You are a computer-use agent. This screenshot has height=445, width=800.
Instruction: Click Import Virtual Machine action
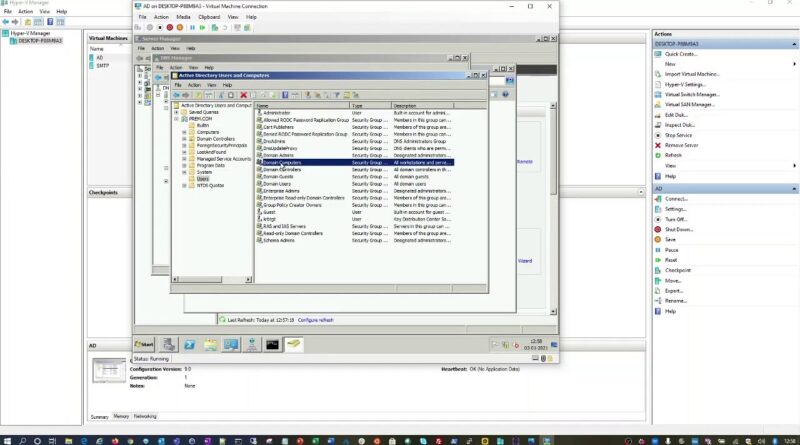[692, 74]
